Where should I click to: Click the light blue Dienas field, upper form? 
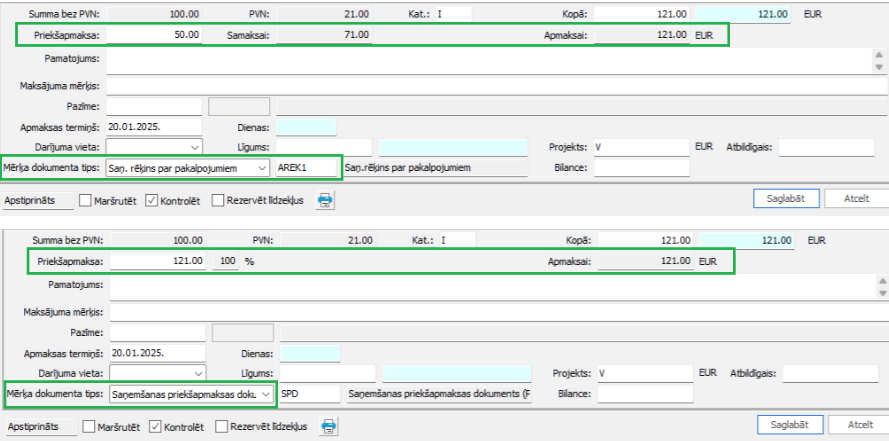[306, 127]
